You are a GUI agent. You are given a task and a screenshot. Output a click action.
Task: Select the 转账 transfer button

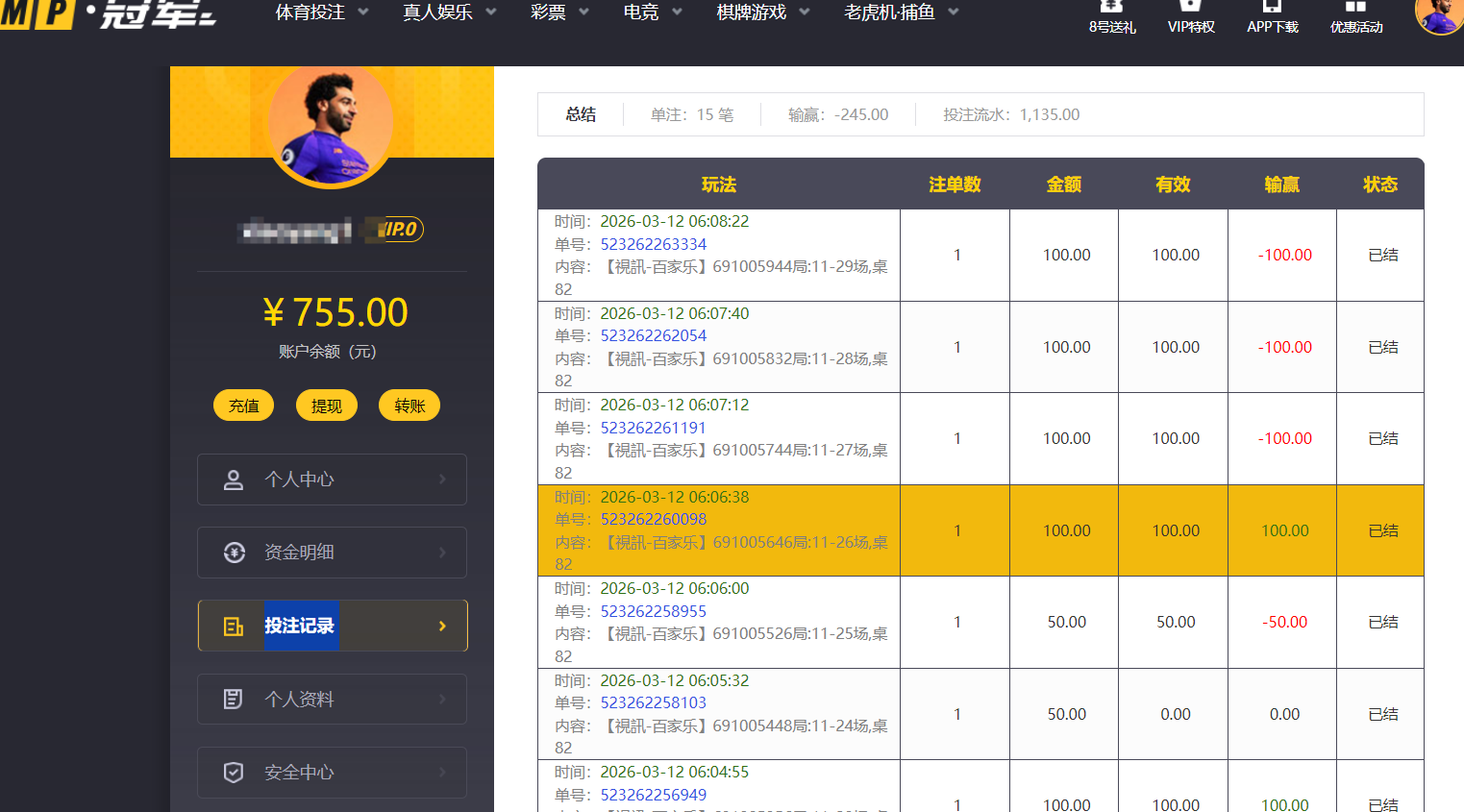[409, 405]
